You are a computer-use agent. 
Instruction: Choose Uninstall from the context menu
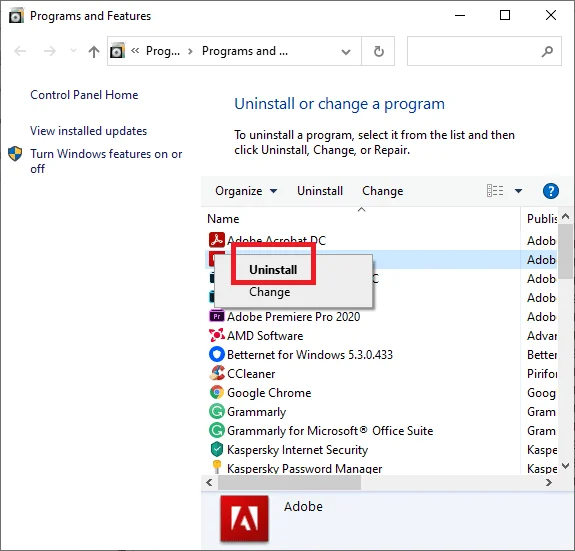coord(273,270)
